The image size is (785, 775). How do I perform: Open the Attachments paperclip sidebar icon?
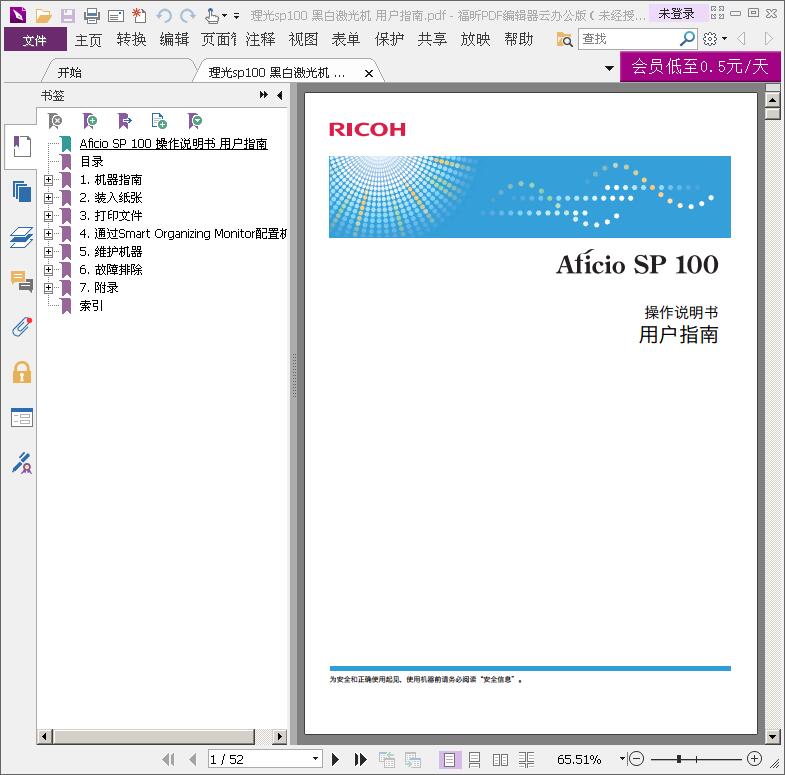(x=22, y=326)
